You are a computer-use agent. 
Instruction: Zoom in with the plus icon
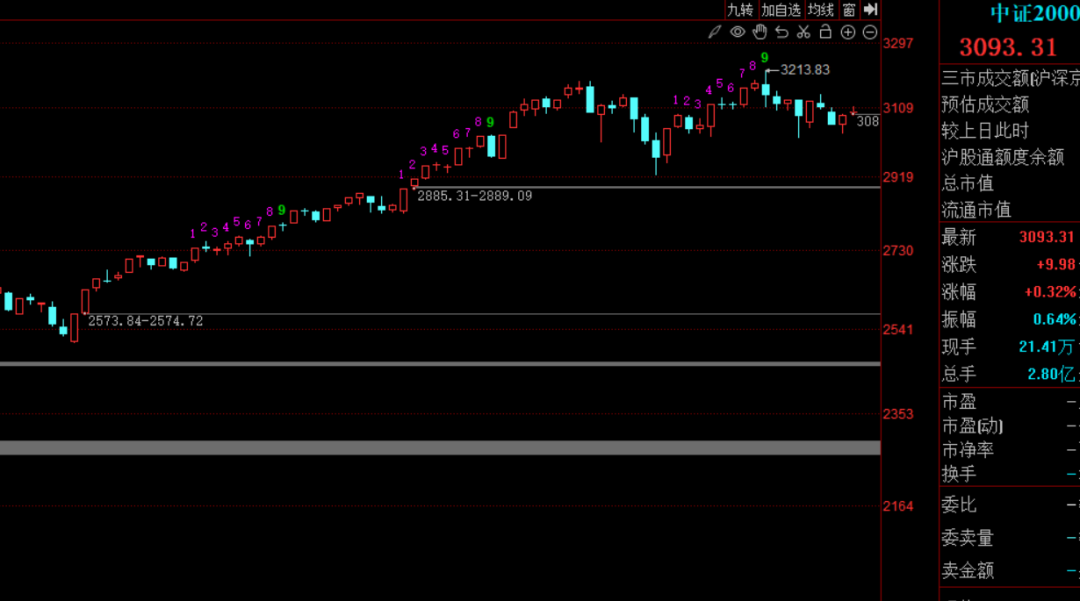click(848, 32)
